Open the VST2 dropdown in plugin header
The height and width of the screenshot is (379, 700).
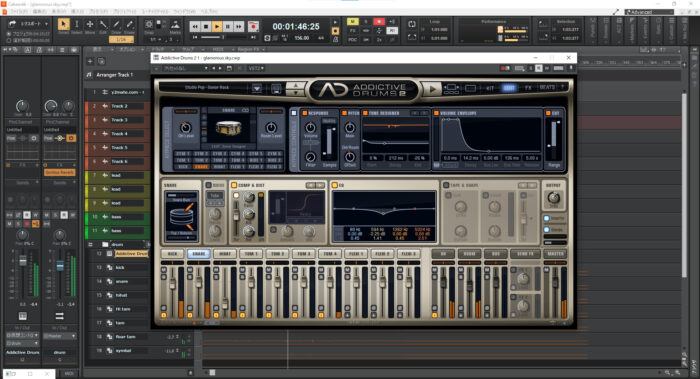256,68
